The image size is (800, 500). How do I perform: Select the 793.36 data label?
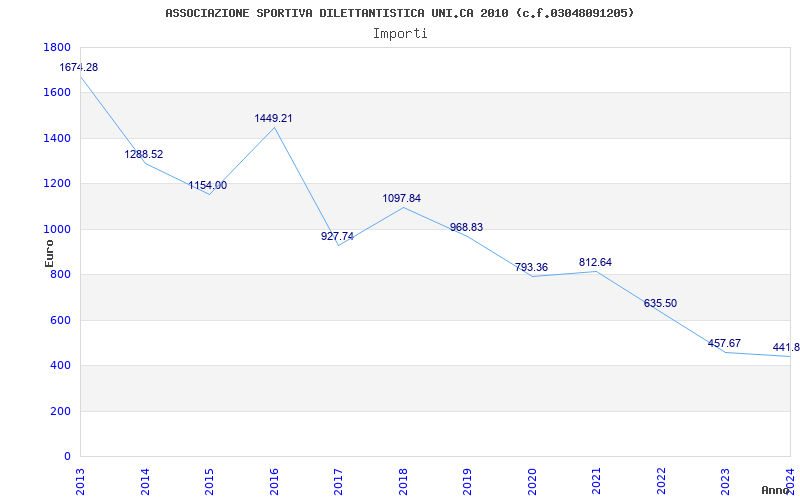531,267
